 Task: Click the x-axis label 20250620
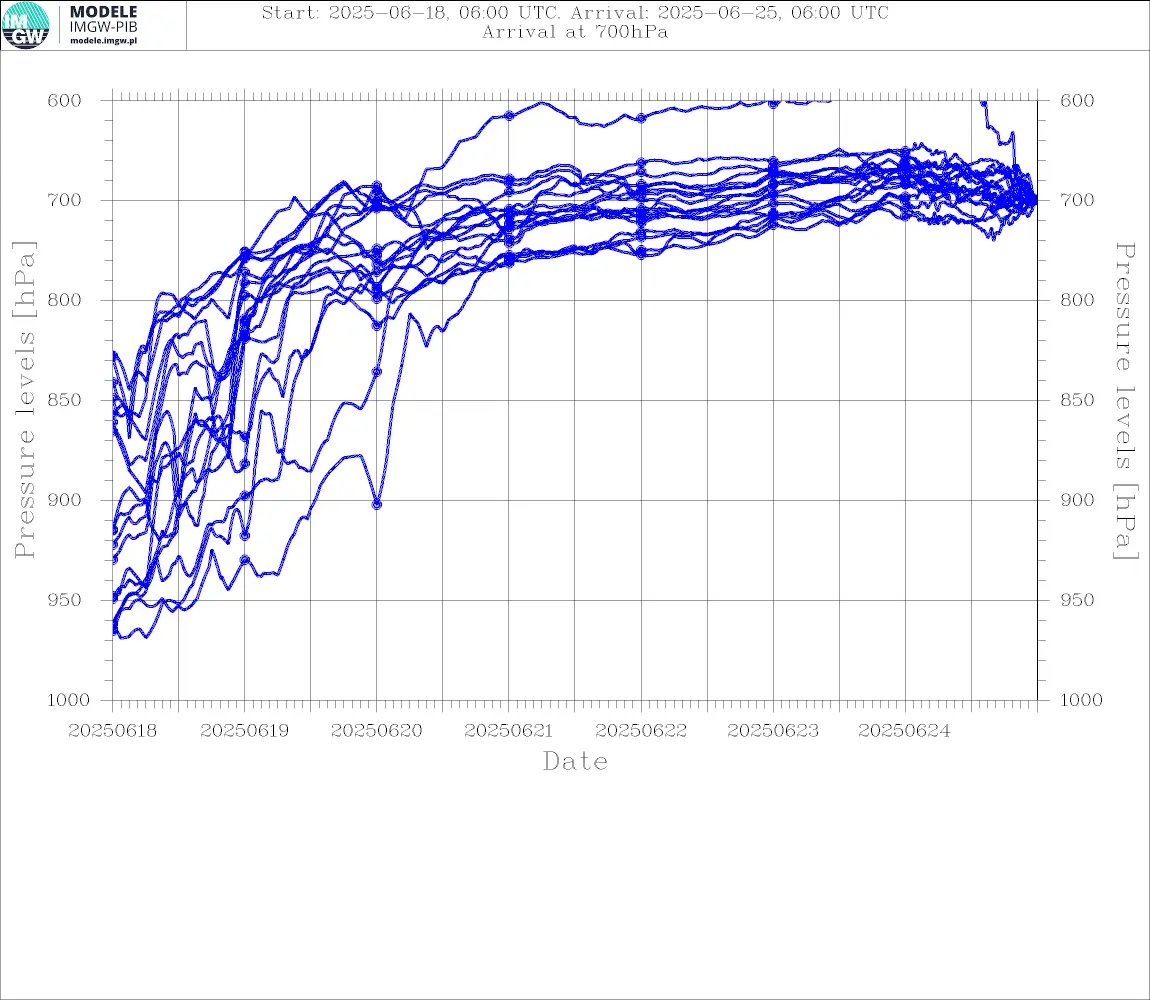pyautogui.click(x=376, y=731)
